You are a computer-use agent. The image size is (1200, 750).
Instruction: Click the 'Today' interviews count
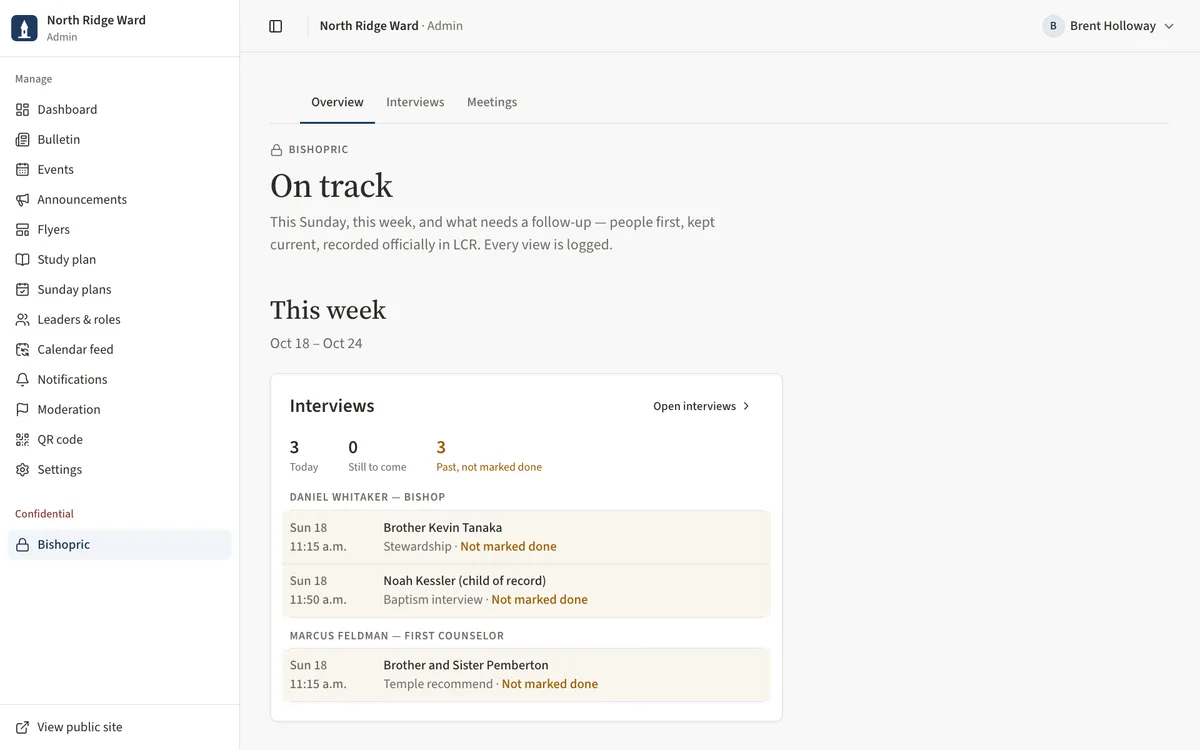pyautogui.click(x=294, y=447)
